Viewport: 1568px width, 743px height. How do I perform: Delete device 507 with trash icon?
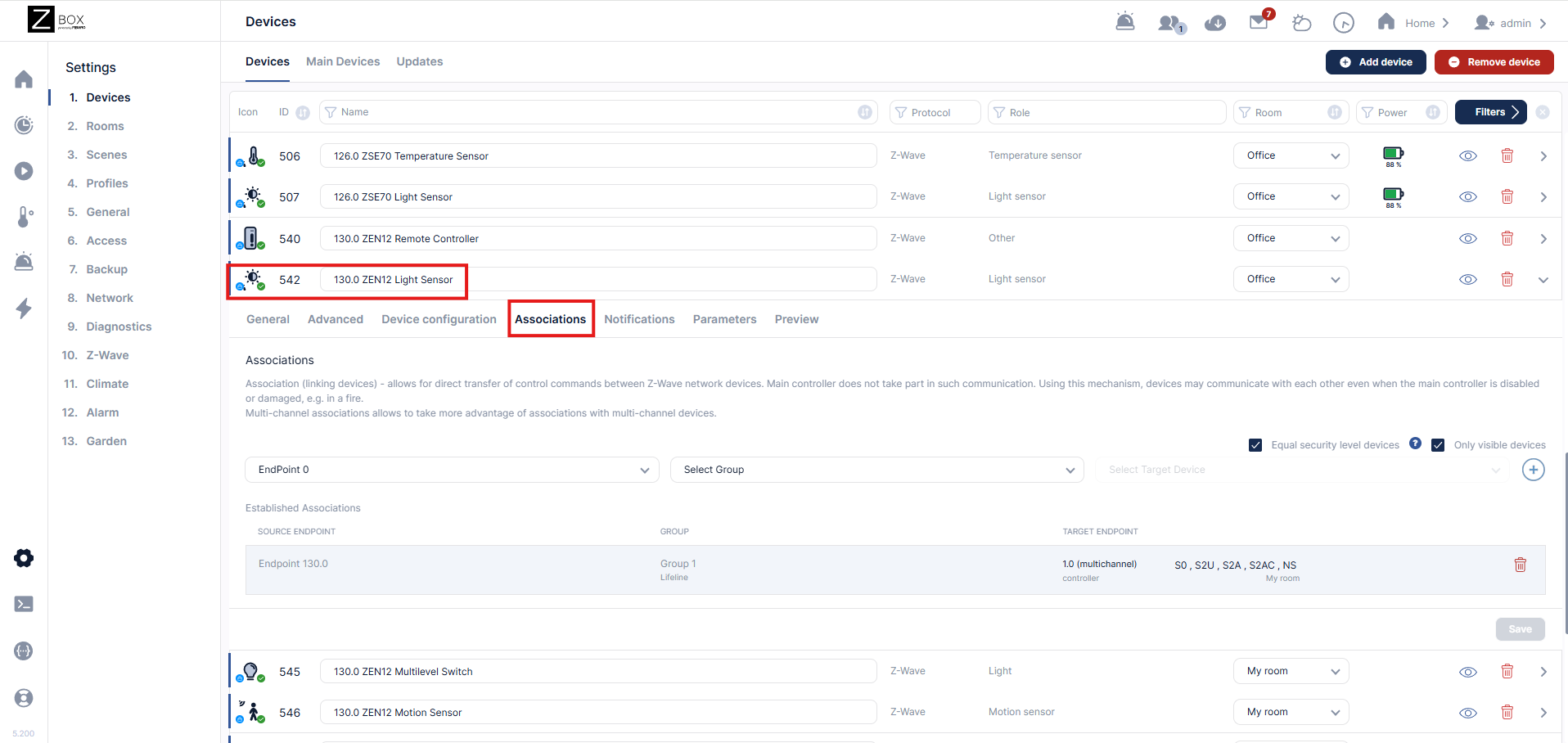tap(1507, 196)
